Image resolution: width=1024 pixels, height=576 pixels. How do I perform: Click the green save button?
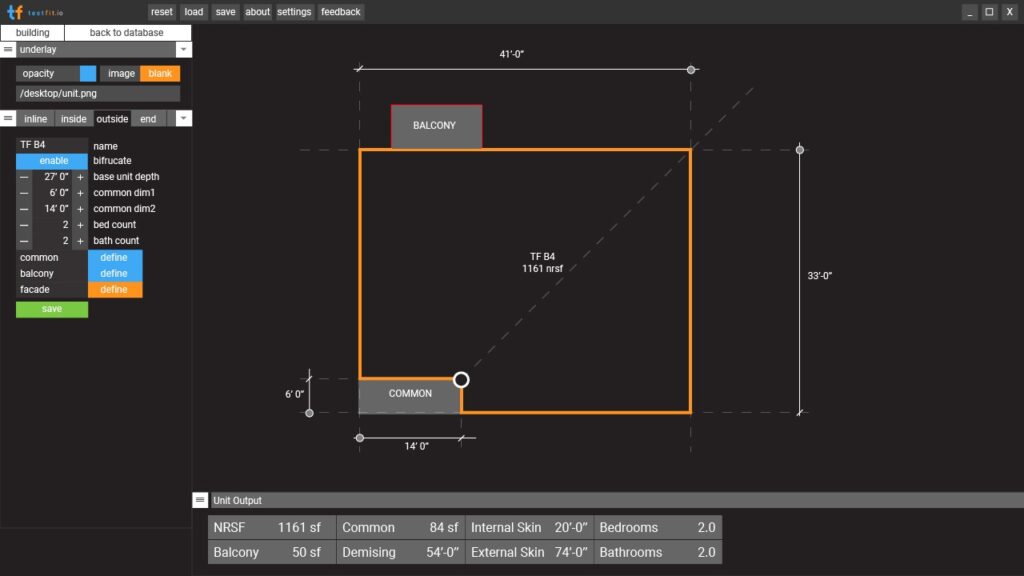52,309
